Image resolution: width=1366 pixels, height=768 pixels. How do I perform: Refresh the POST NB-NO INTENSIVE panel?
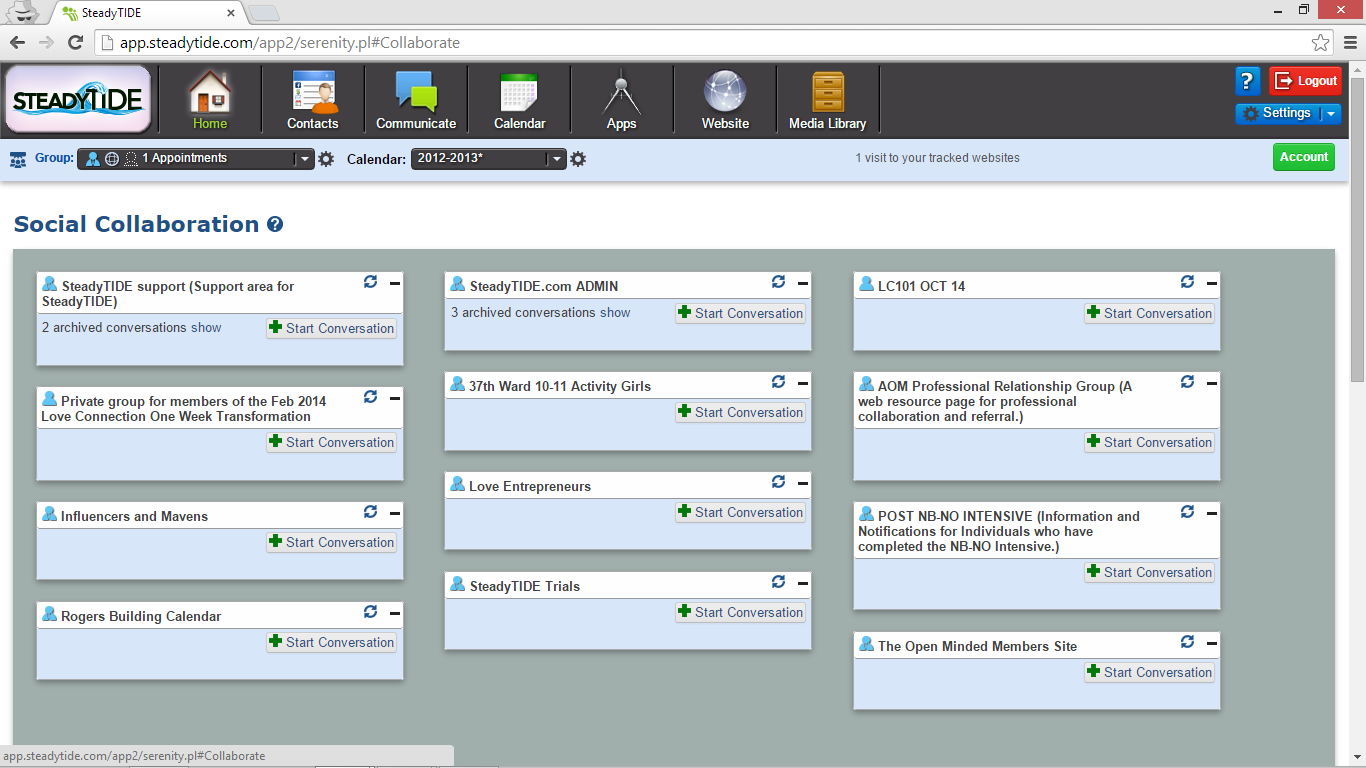(1187, 512)
